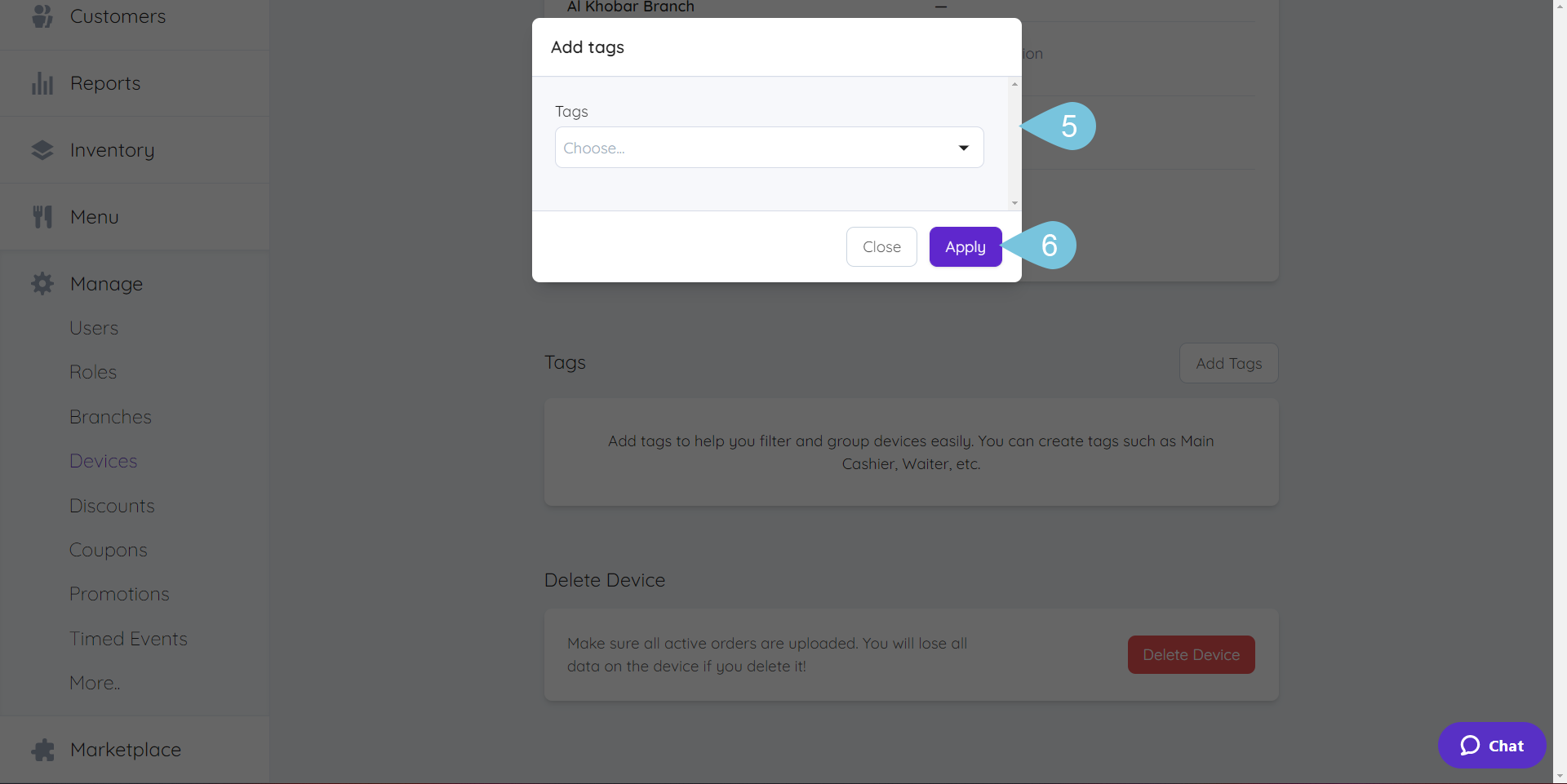Close the Add tags dialog
1567x784 pixels.
click(x=881, y=246)
